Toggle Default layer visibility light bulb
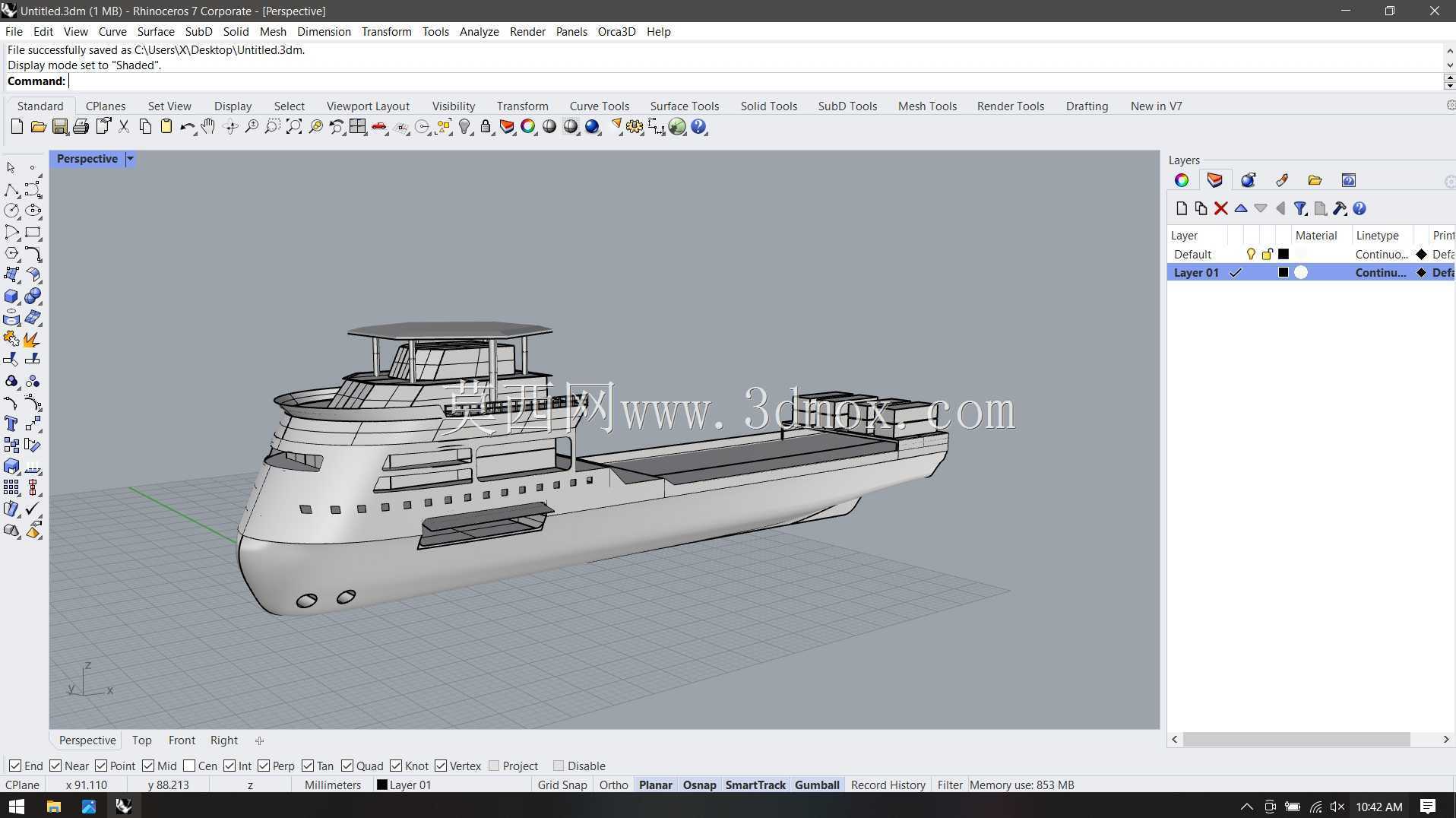 1251,254
